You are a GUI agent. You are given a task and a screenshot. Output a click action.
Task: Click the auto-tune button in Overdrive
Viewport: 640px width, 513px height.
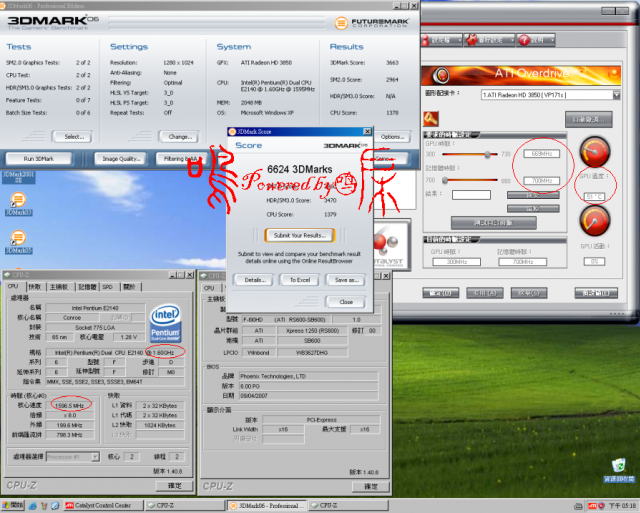(588, 119)
